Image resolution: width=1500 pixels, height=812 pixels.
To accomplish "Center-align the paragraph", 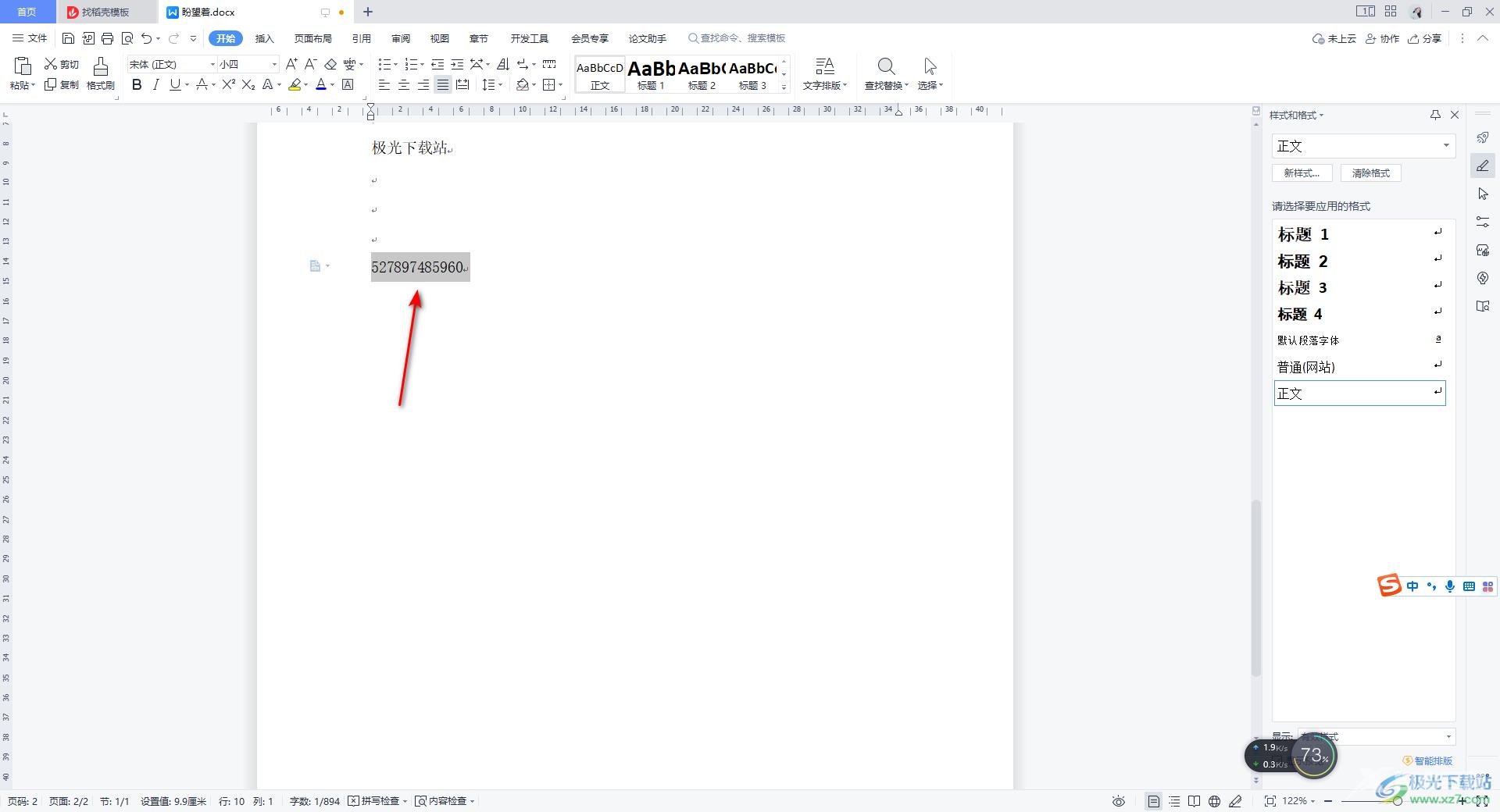I will coord(404,84).
